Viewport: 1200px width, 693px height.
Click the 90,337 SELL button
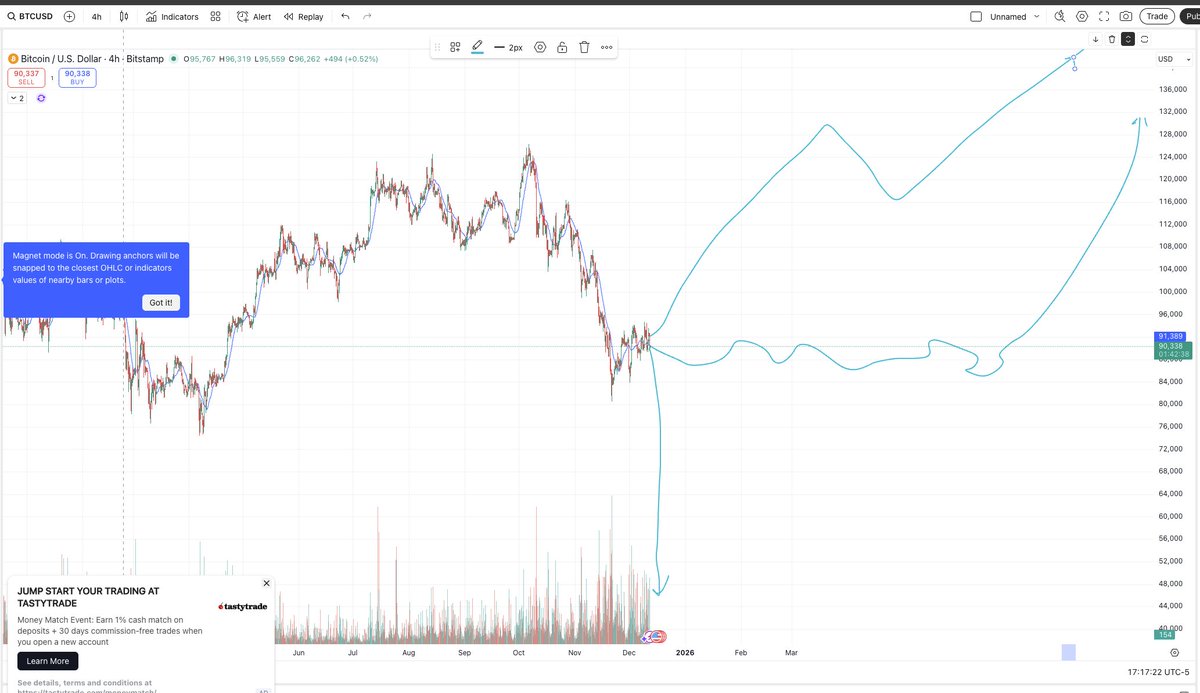pyautogui.click(x=27, y=77)
